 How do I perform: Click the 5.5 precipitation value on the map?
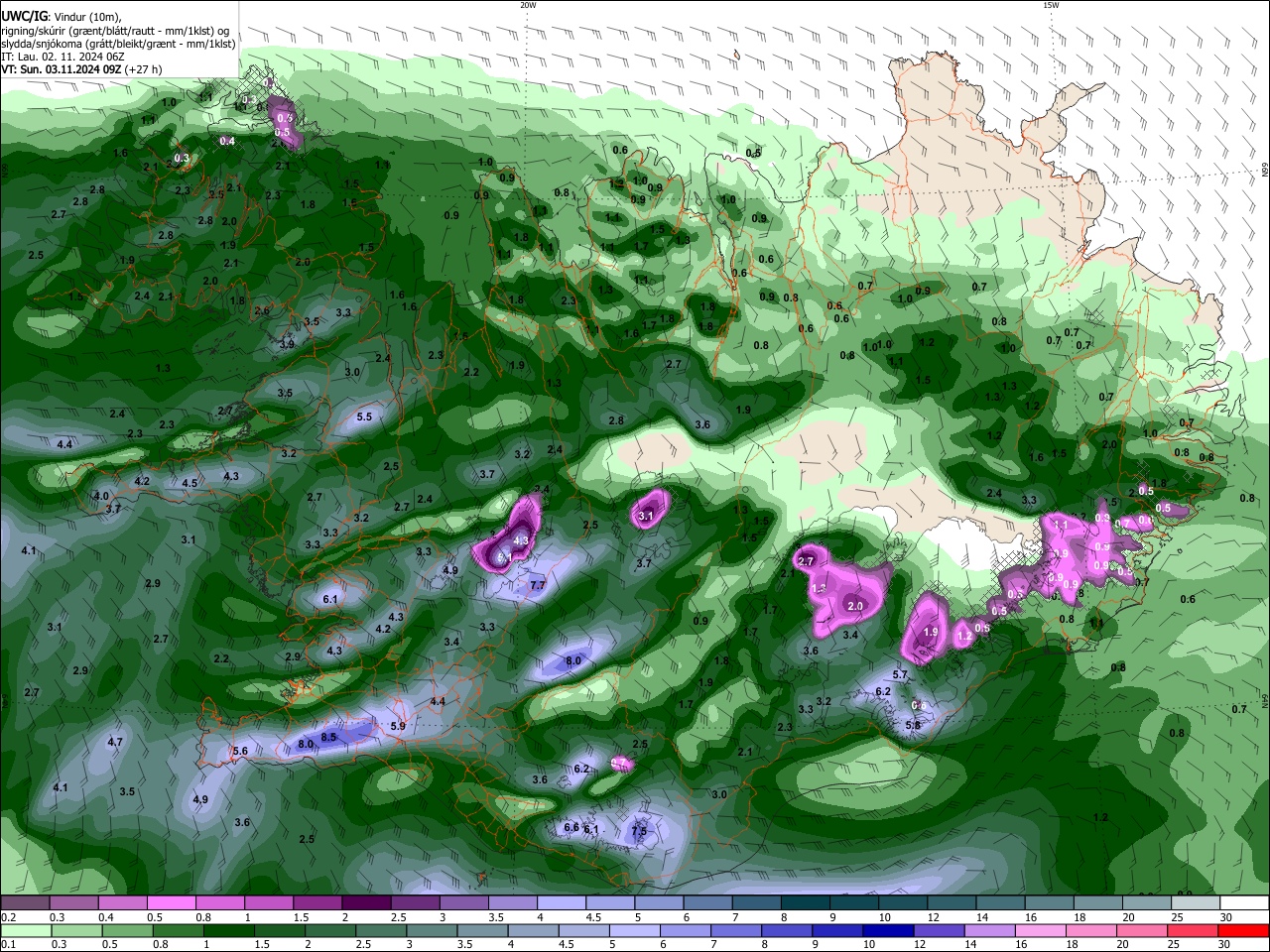pos(364,416)
